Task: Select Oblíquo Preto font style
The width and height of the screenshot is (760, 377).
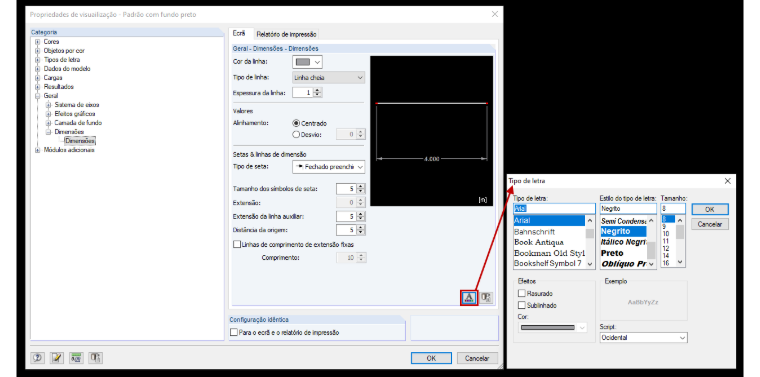Action: coord(623,264)
